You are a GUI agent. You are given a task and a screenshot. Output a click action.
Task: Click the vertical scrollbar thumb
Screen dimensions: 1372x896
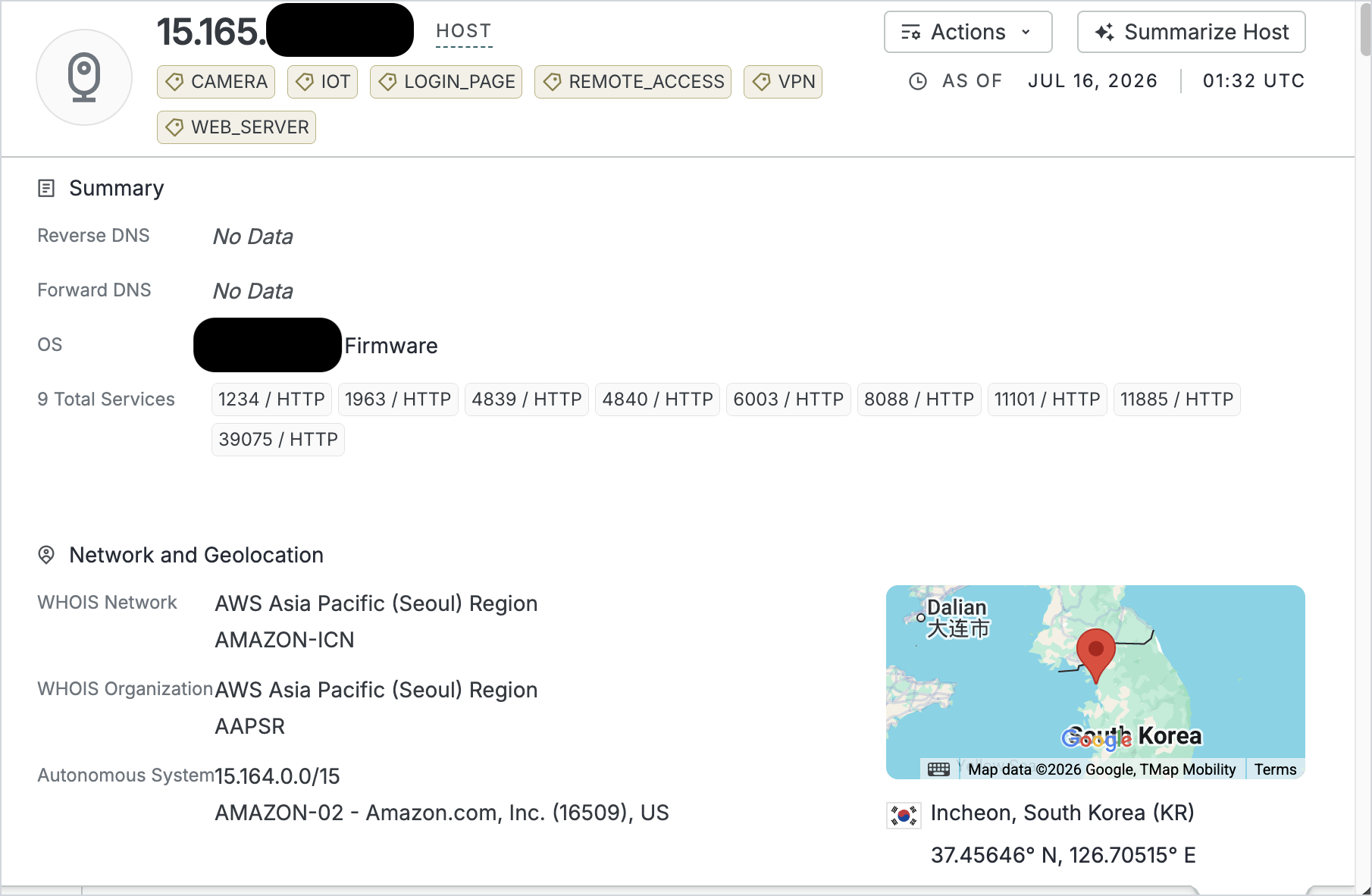coord(1365,29)
